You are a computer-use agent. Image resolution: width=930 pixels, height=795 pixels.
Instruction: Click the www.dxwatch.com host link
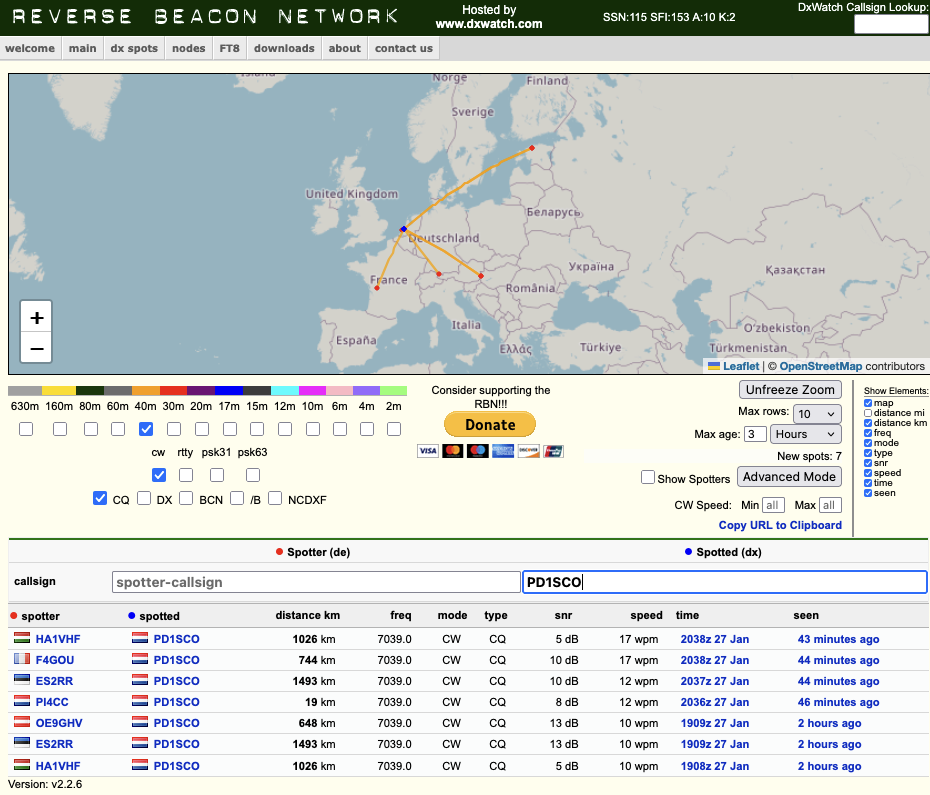point(489,24)
